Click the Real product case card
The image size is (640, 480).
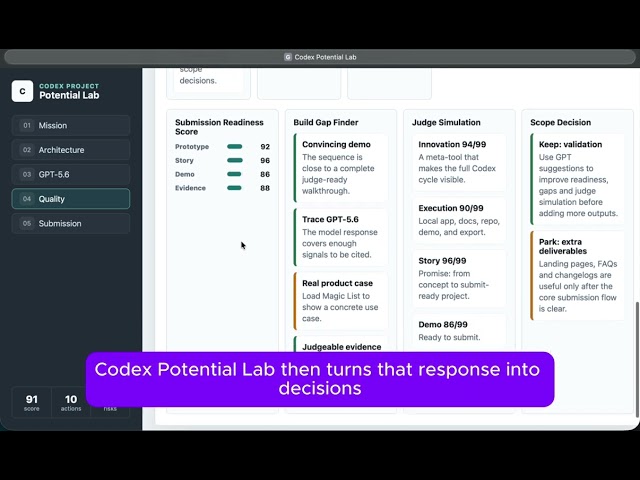coord(341,301)
